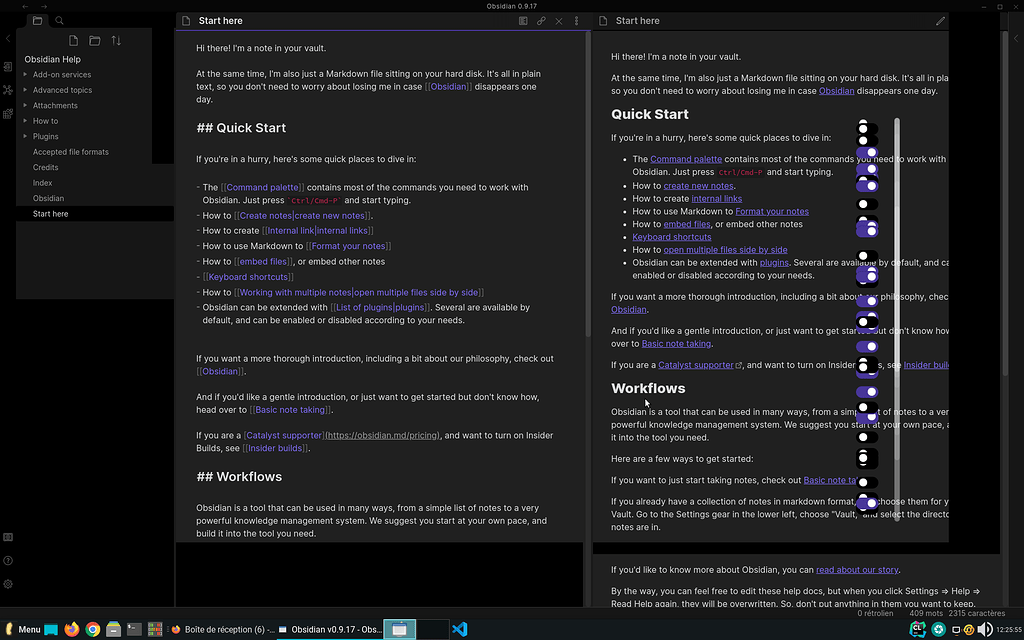Switch to edit mode using the pencil icon
The width and height of the screenshot is (1024, 640).
point(938,20)
